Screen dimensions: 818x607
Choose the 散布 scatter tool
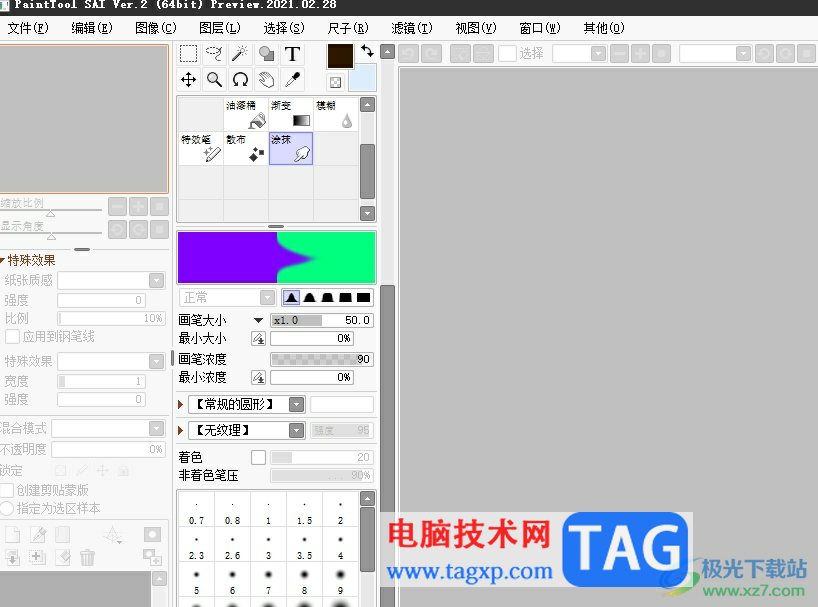click(246, 148)
